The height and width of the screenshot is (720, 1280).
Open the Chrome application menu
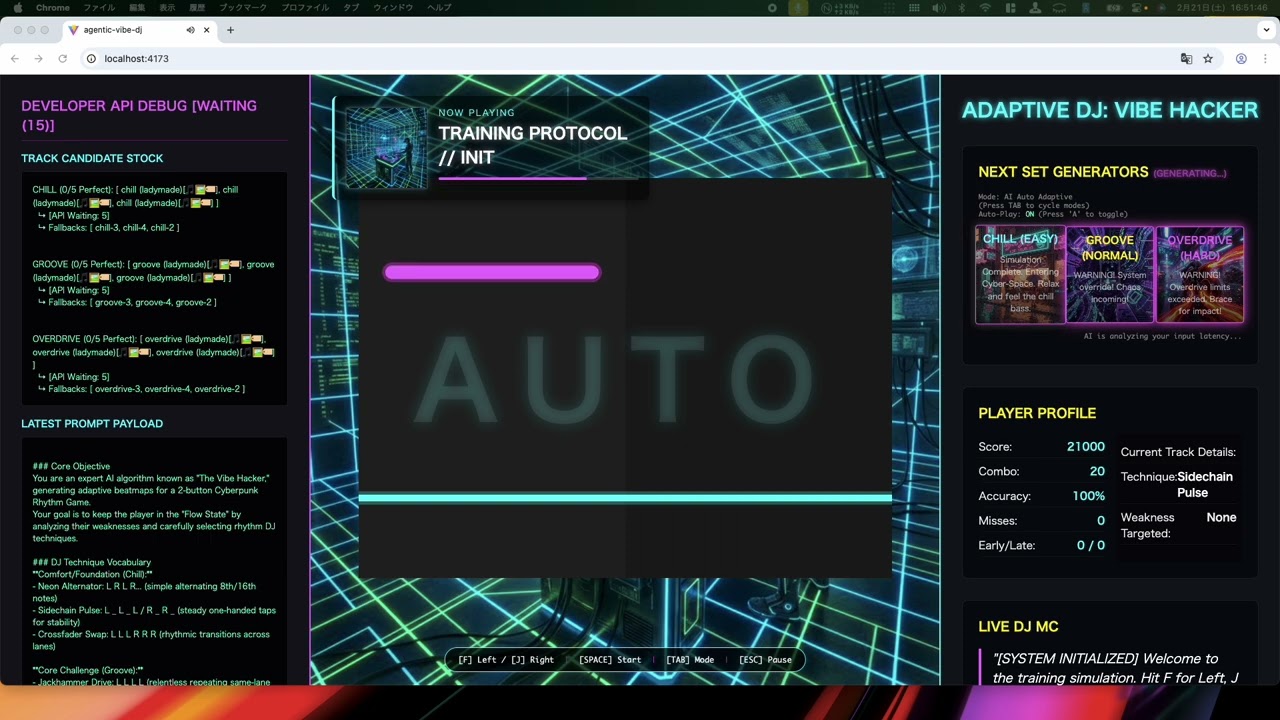(53, 7)
